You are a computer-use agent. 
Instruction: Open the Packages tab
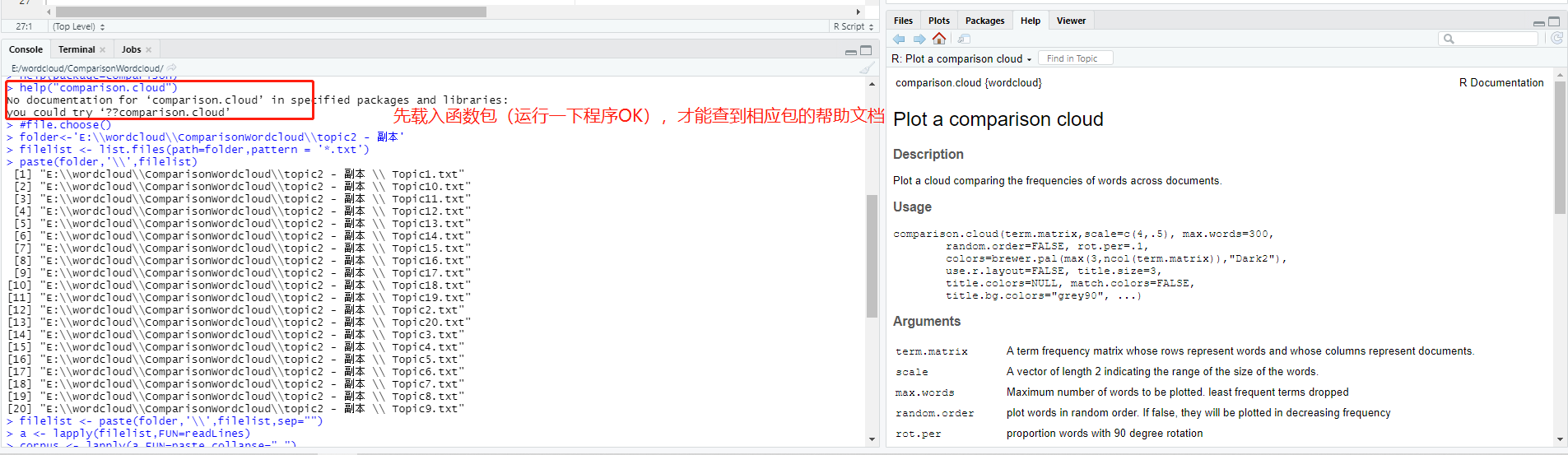[984, 21]
